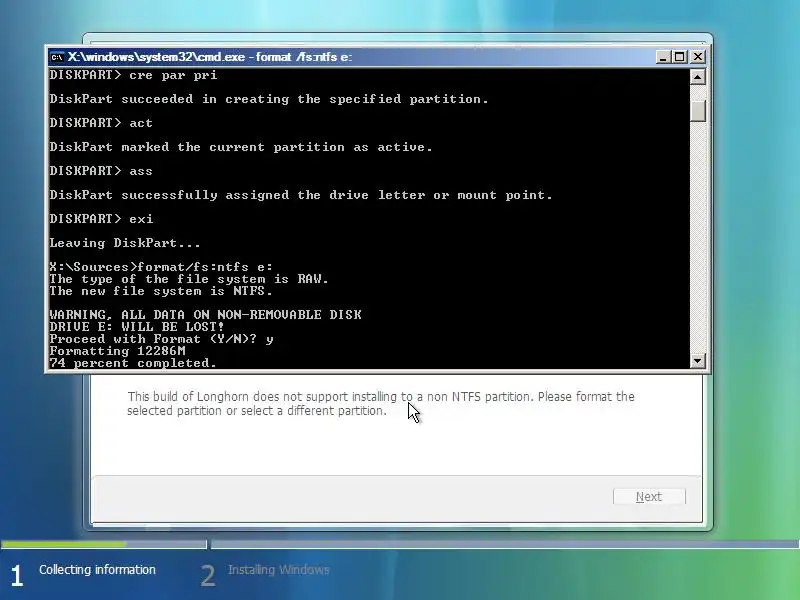Click the 'Collecting information' step label

pyautogui.click(x=97, y=570)
